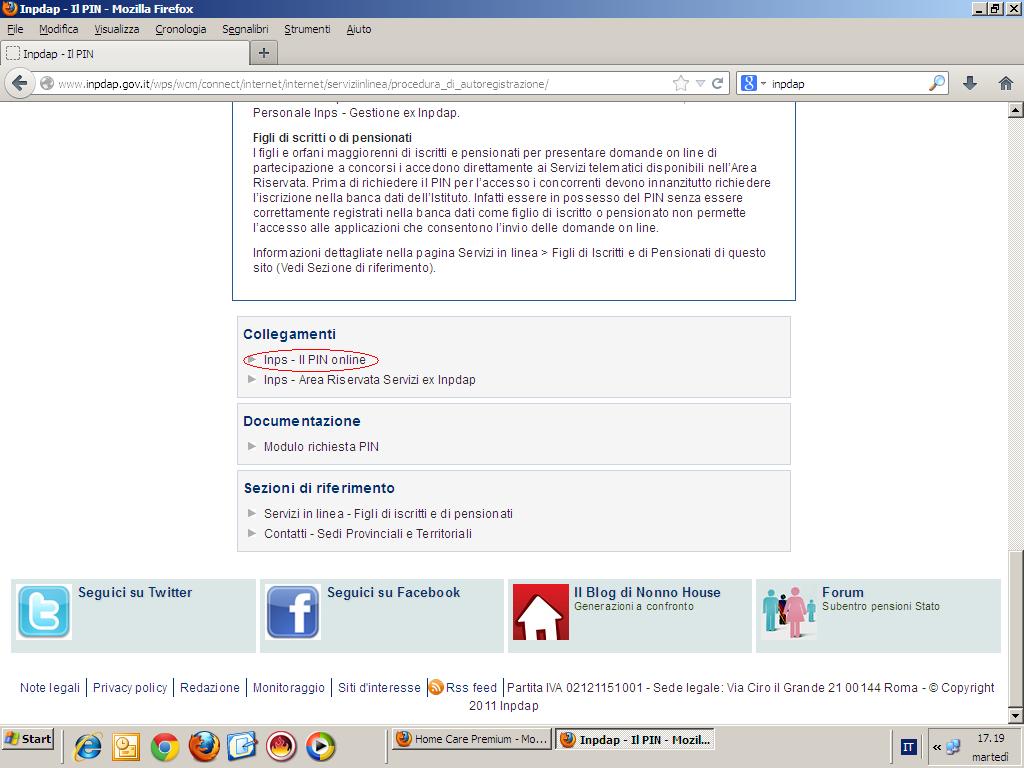Launch Google Chrome from the taskbar
The height and width of the screenshot is (768, 1024).
tap(165, 746)
